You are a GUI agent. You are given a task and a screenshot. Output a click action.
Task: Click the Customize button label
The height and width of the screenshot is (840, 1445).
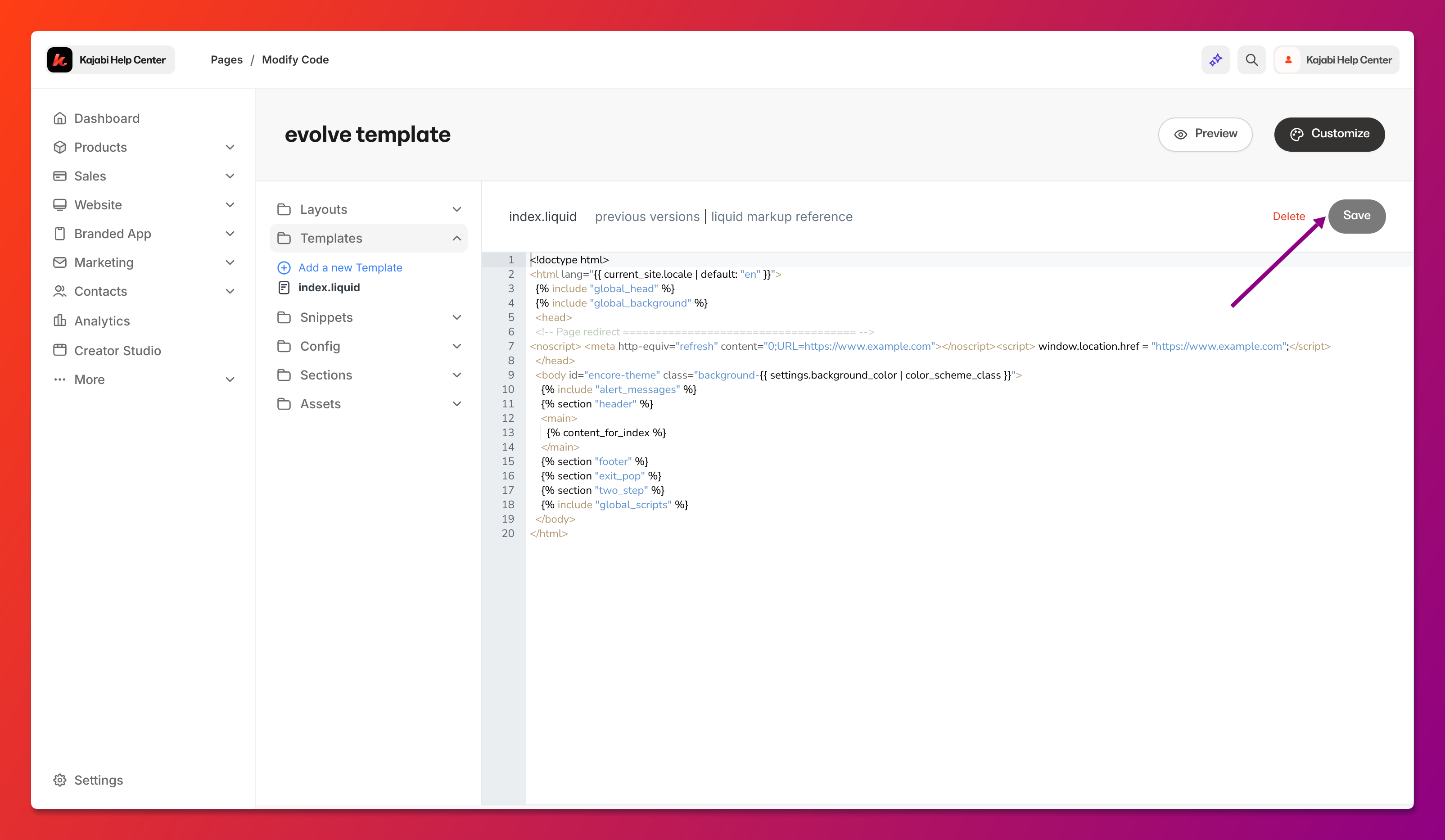pyautogui.click(x=1340, y=134)
